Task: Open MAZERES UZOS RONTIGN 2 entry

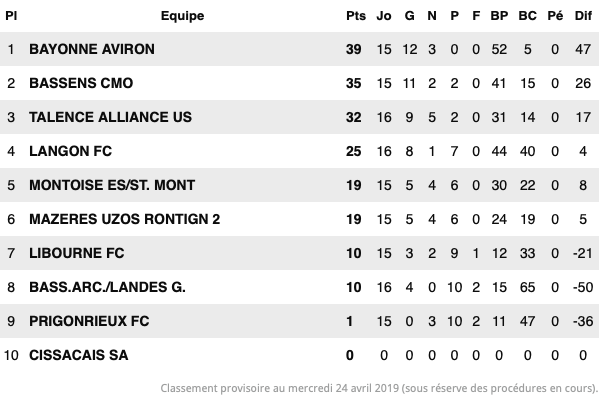Action: [124, 219]
